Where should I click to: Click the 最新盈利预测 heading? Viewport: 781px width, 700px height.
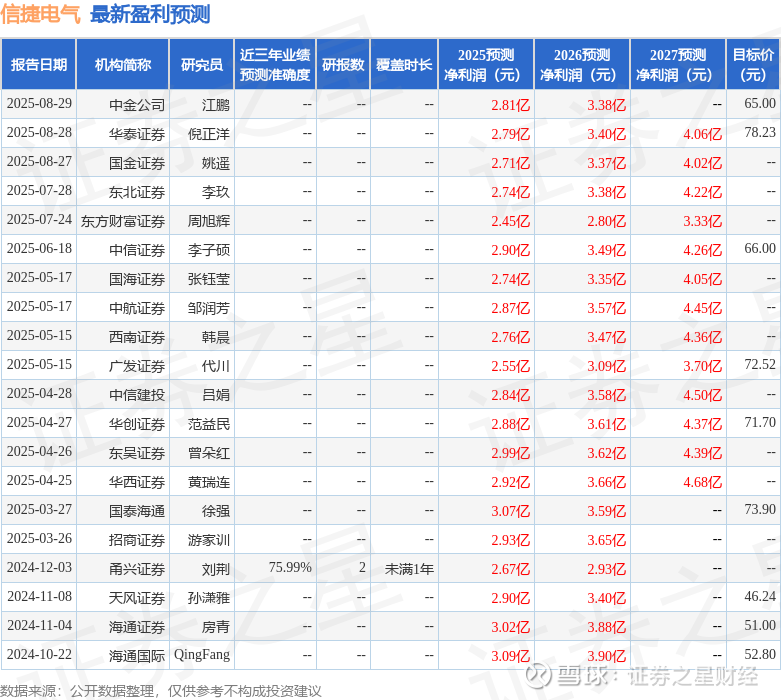tap(150, 14)
